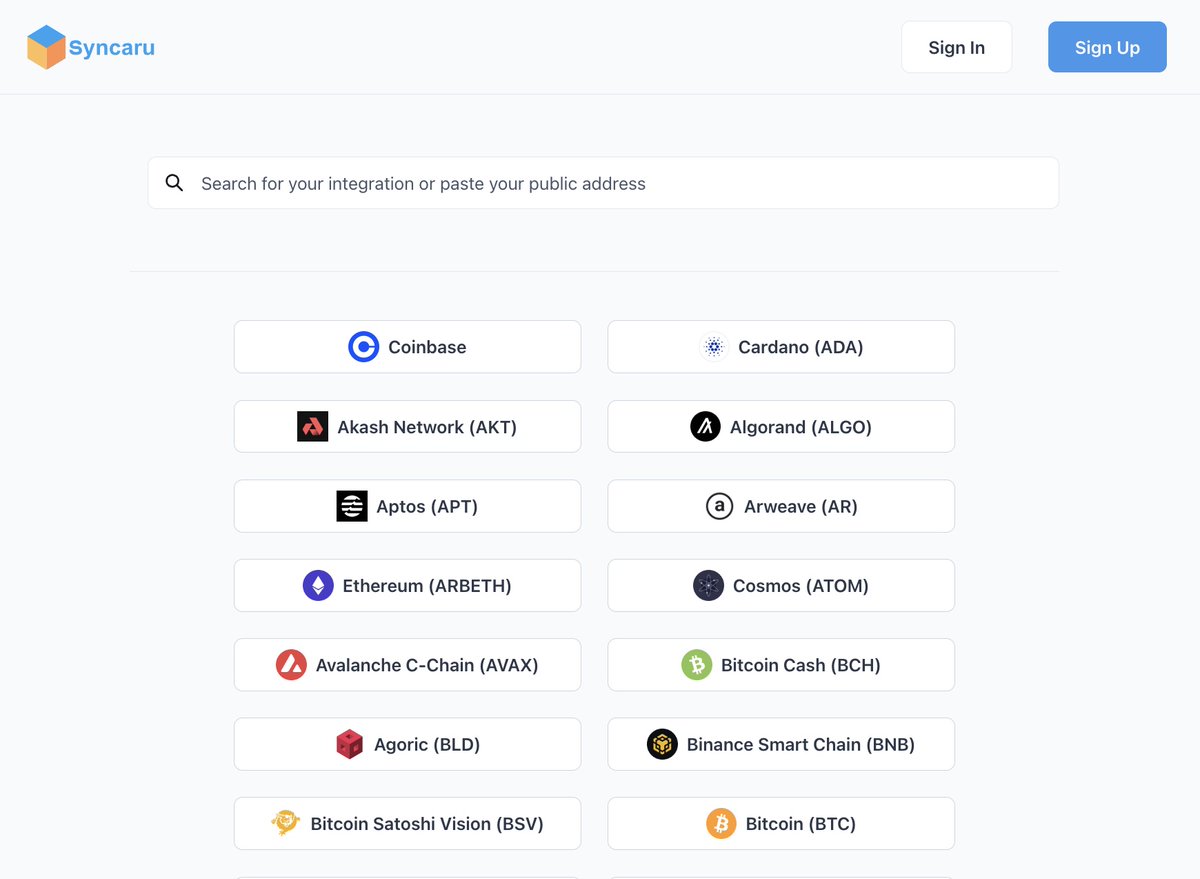The image size is (1200, 879).
Task: Click the Cosmos logo icon
Action: pos(708,586)
